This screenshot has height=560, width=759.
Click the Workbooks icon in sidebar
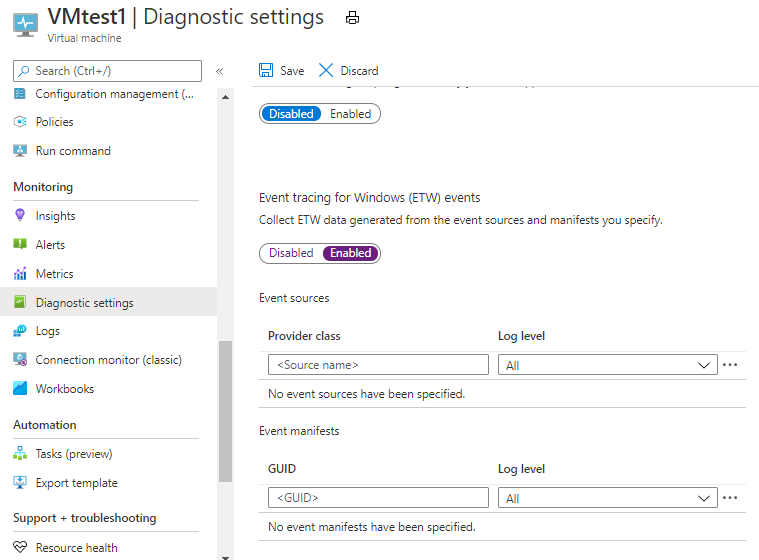pos(20,389)
